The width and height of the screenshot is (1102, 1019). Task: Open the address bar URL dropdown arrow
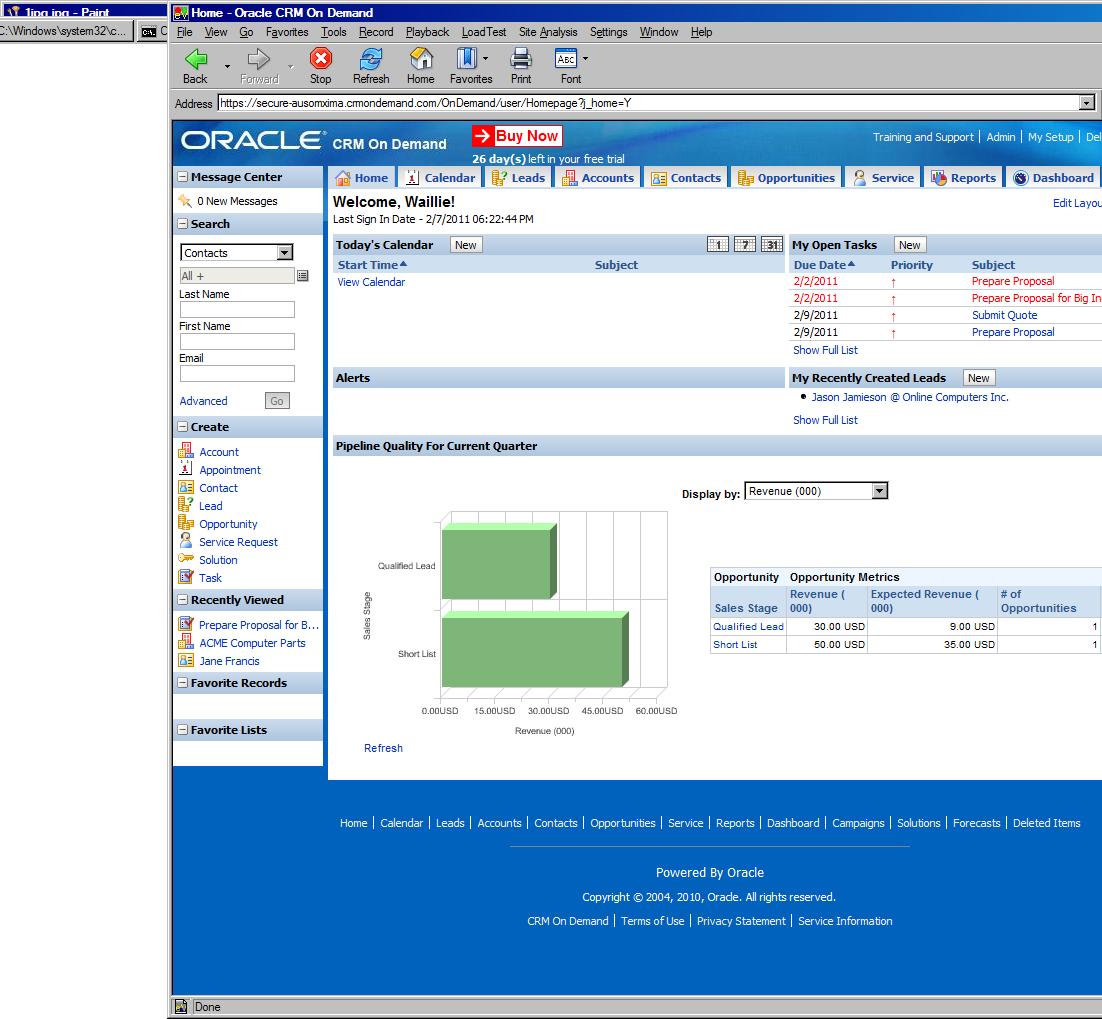(1087, 103)
